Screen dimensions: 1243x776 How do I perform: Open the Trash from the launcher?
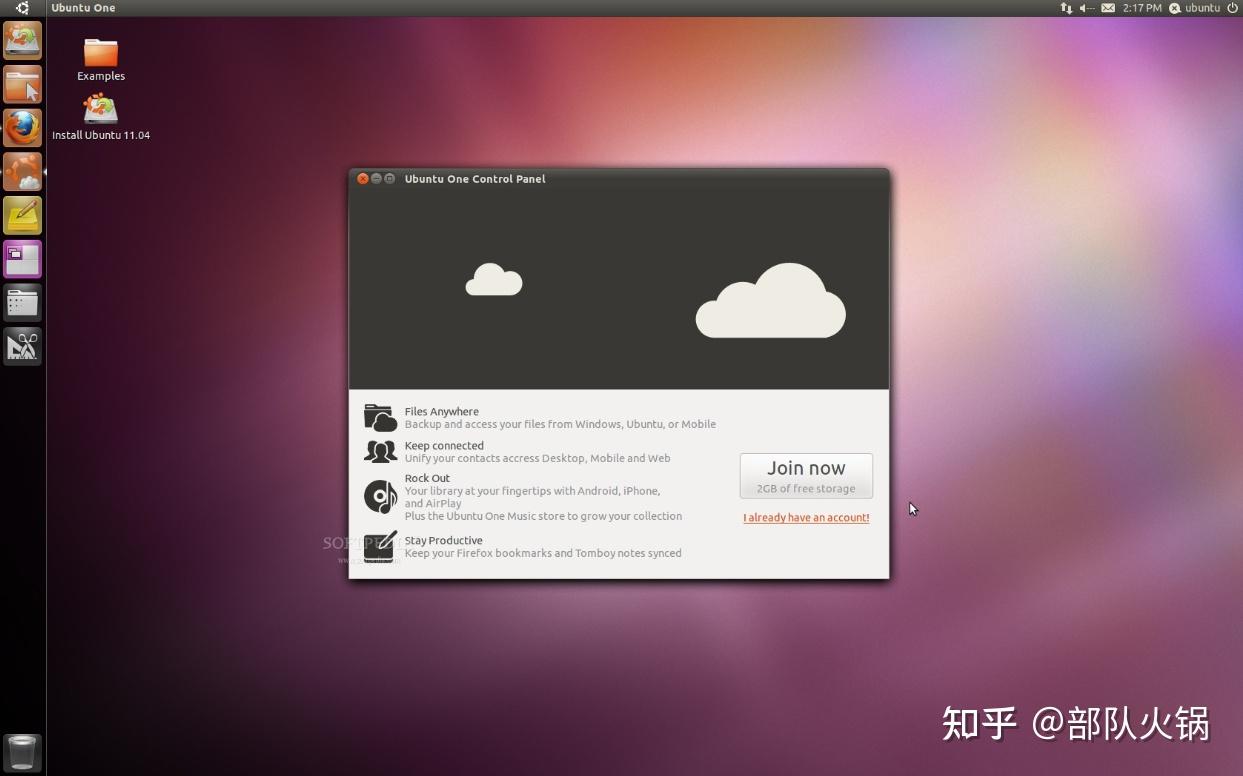pos(22,752)
